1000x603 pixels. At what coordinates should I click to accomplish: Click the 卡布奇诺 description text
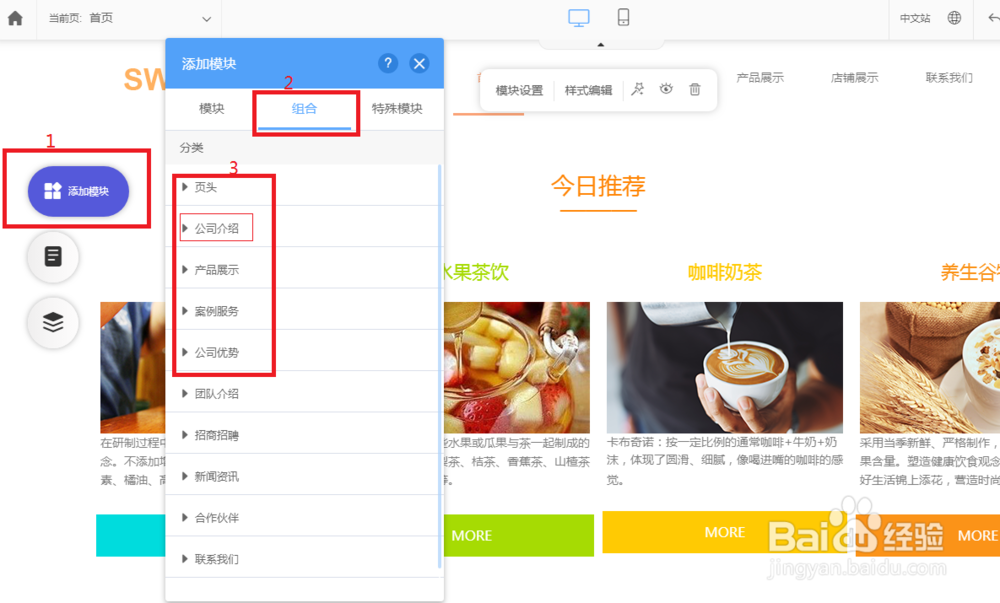[x=724, y=461]
